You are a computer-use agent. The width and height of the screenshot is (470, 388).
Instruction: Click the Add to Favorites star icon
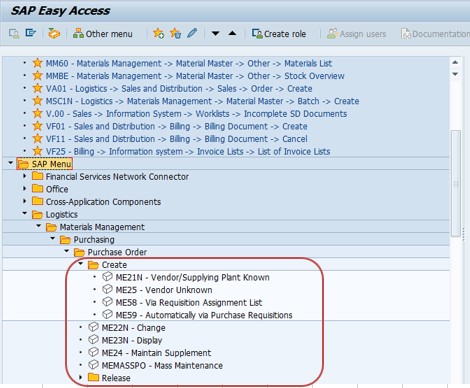click(x=158, y=34)
